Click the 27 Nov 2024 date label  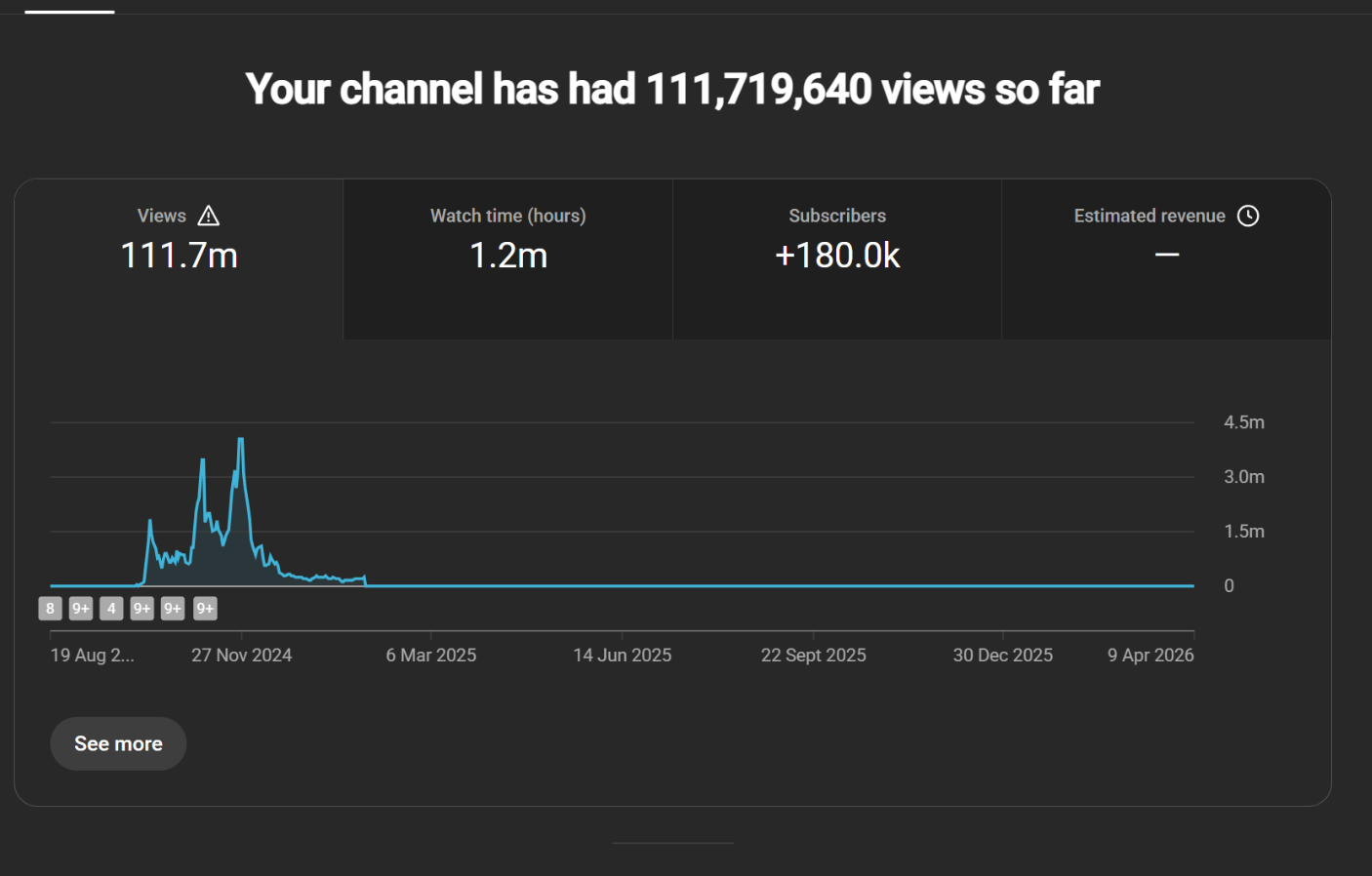point(241,656)
